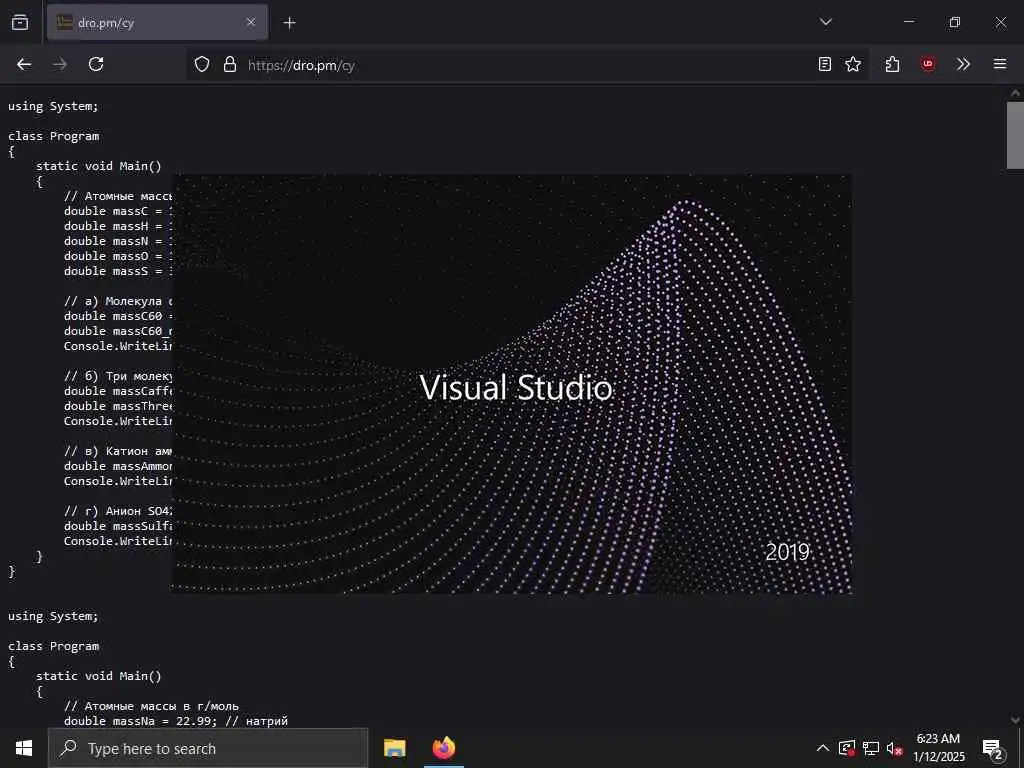Open a new tab with plus button

click(289, 23)
